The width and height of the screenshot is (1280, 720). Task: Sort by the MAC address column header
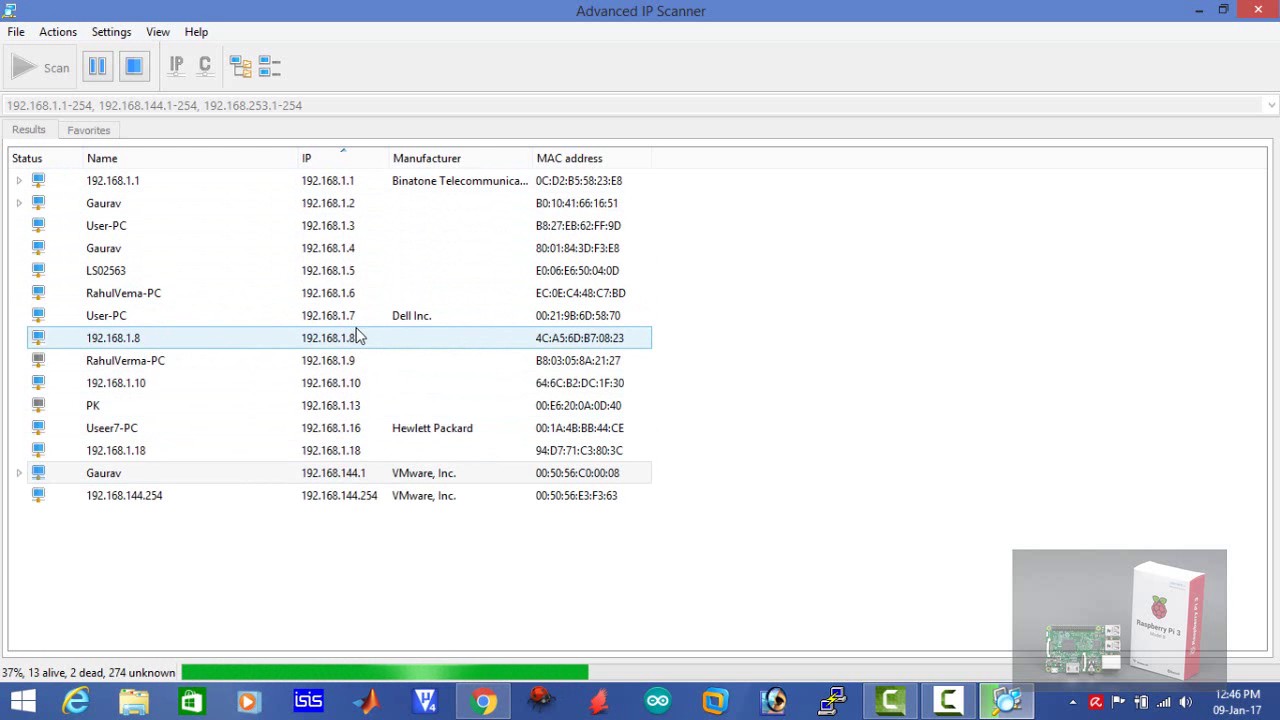[x=592, y=158]
